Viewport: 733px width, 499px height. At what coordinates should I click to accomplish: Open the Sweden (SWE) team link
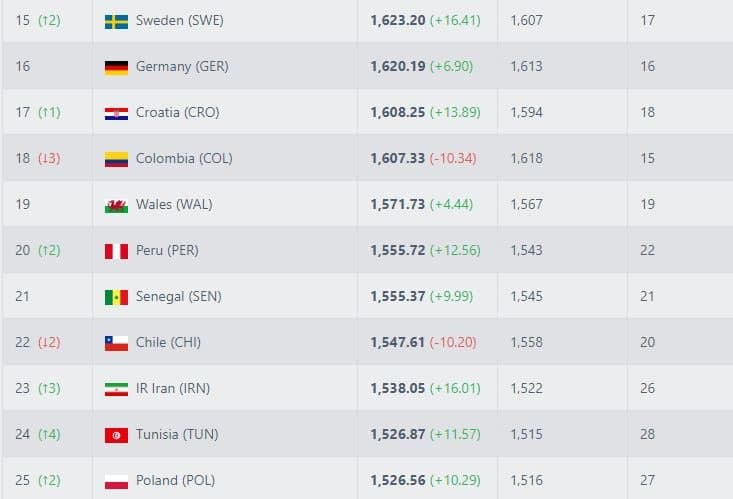click(182, 21)
